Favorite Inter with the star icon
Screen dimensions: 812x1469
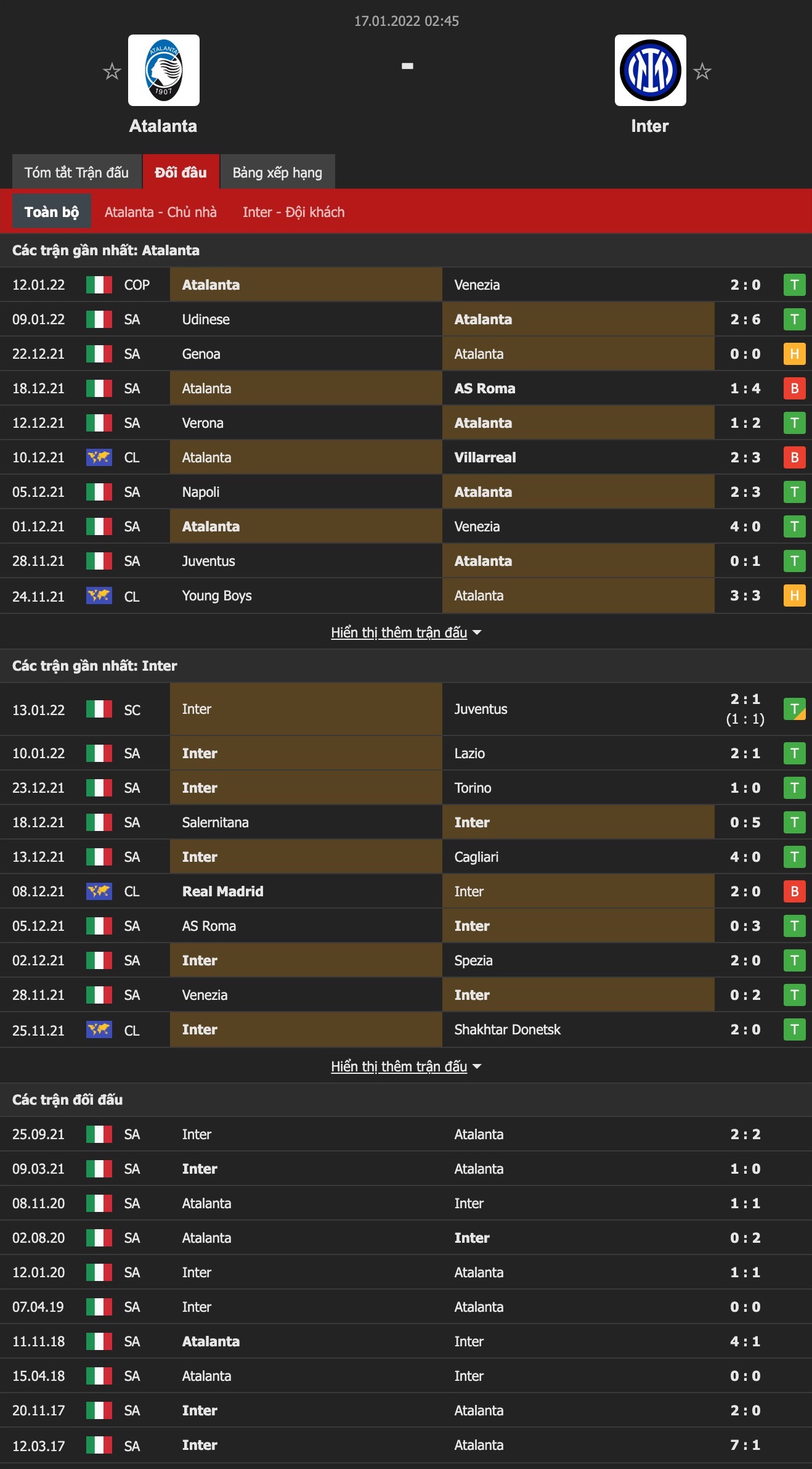click(702, 72)
